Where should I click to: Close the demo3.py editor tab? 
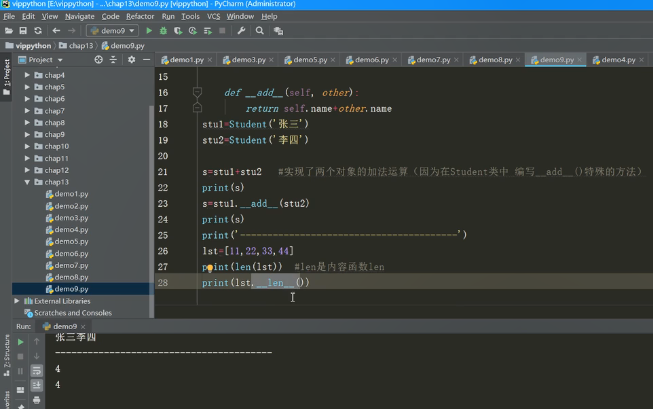pyautogui.click(x=272, y=60)
